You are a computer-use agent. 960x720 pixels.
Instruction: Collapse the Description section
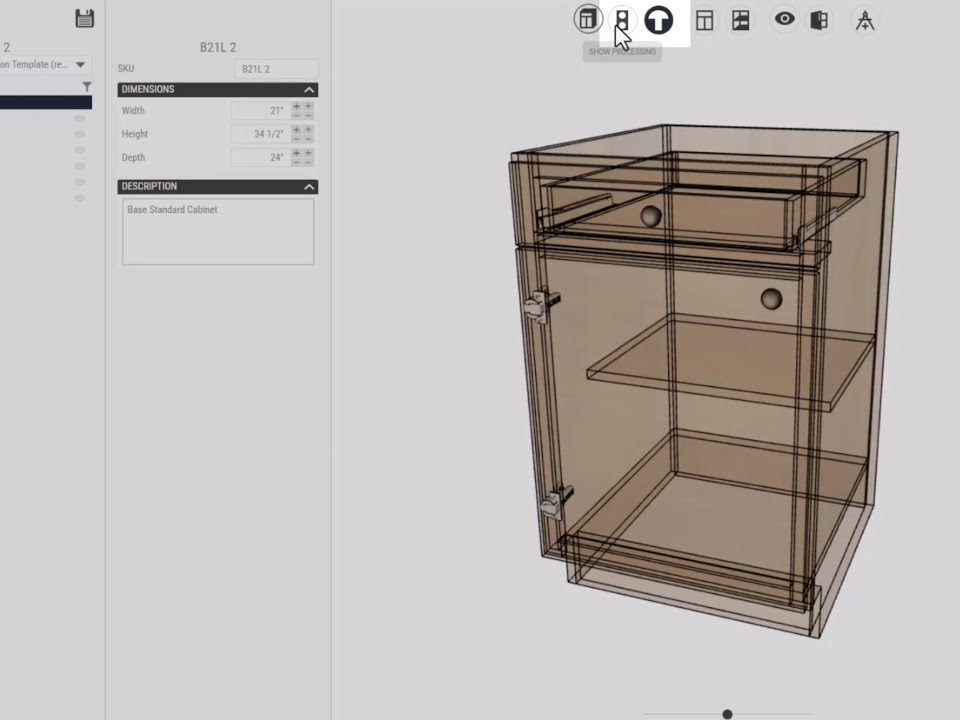point(310,187)
